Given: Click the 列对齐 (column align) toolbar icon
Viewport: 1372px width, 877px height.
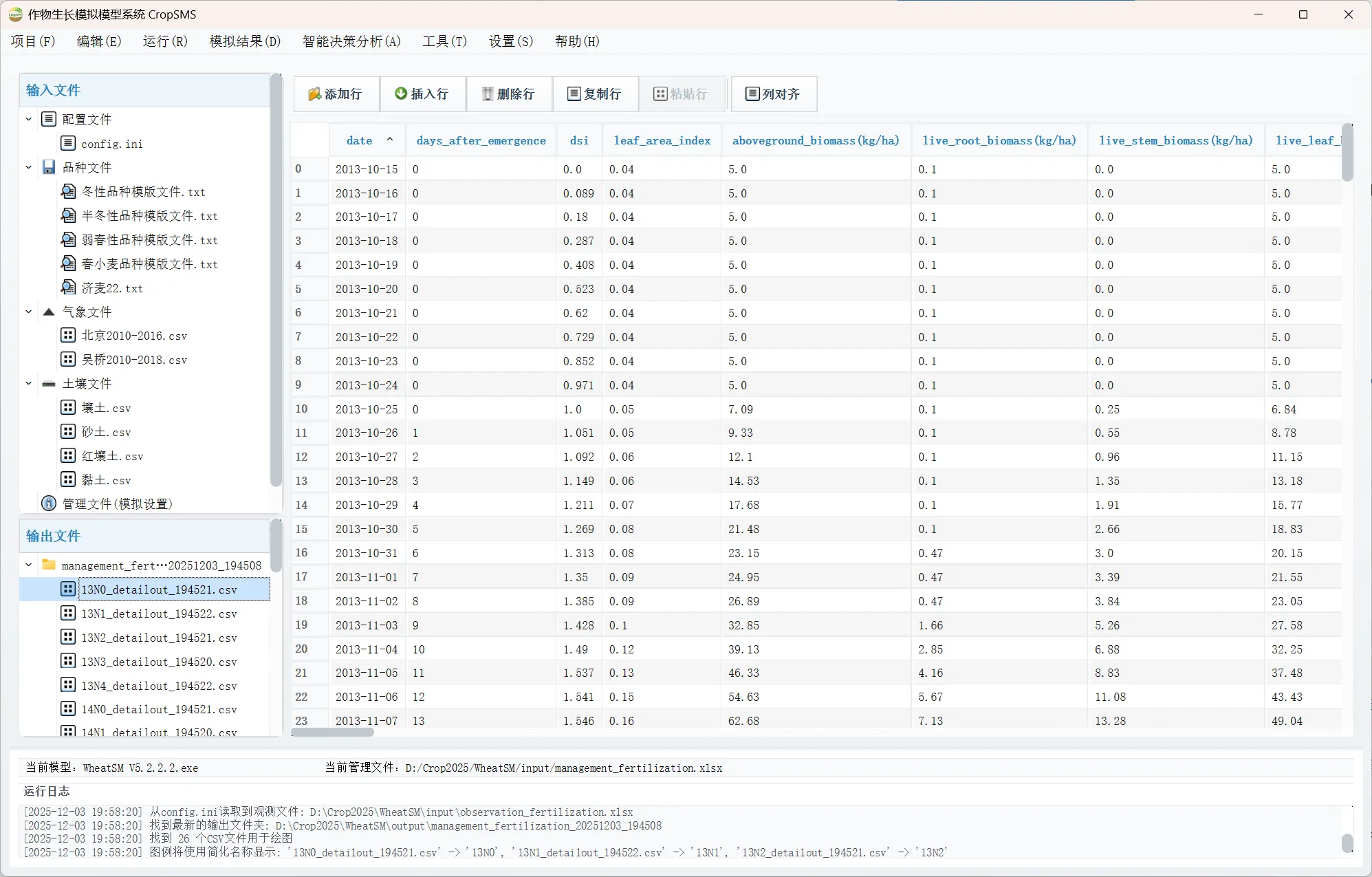Looking at the screenshot, I should [752, 94].
